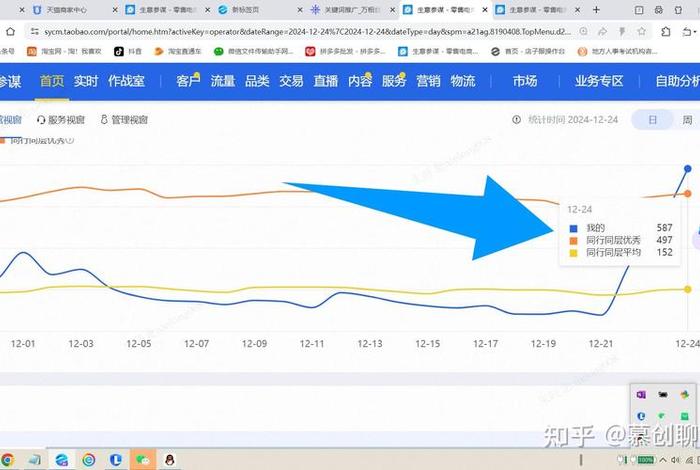The image size is (700, 470).
Task: Open the Edge browser taskbar icon
Action: 62,459
